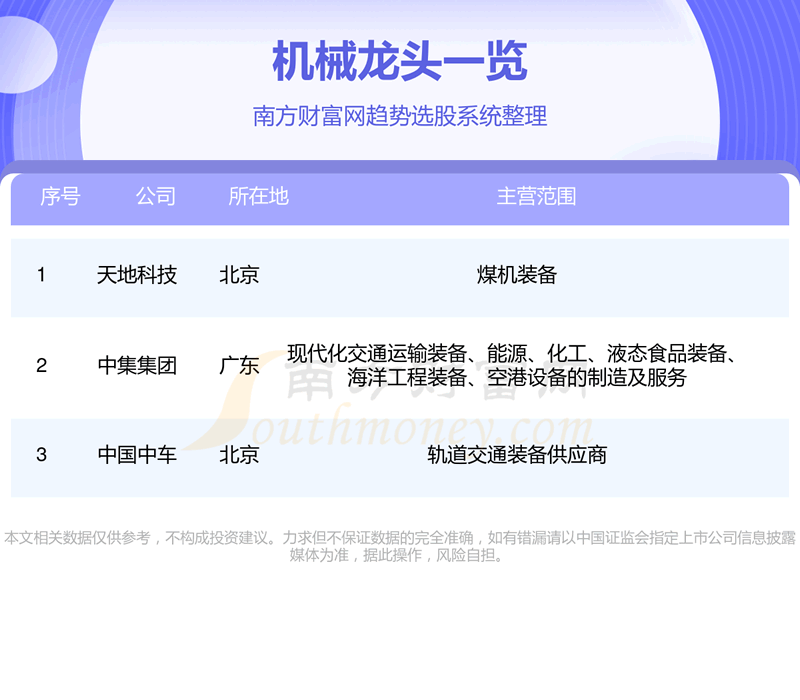This screenshot has height=700, width=800.
Task: Select the location 广东
Action: 239,365
